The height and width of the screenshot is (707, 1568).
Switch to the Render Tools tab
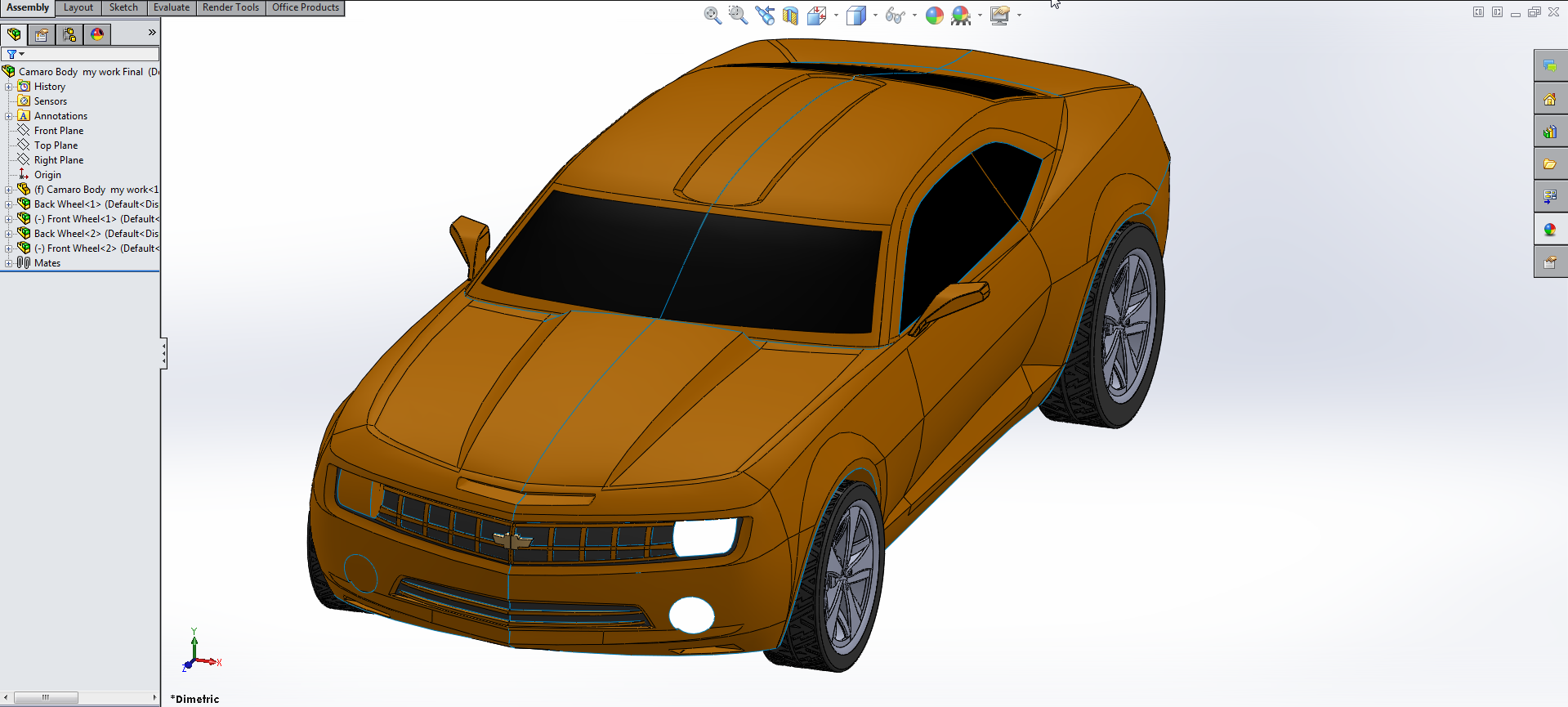[x=230, y=7]
